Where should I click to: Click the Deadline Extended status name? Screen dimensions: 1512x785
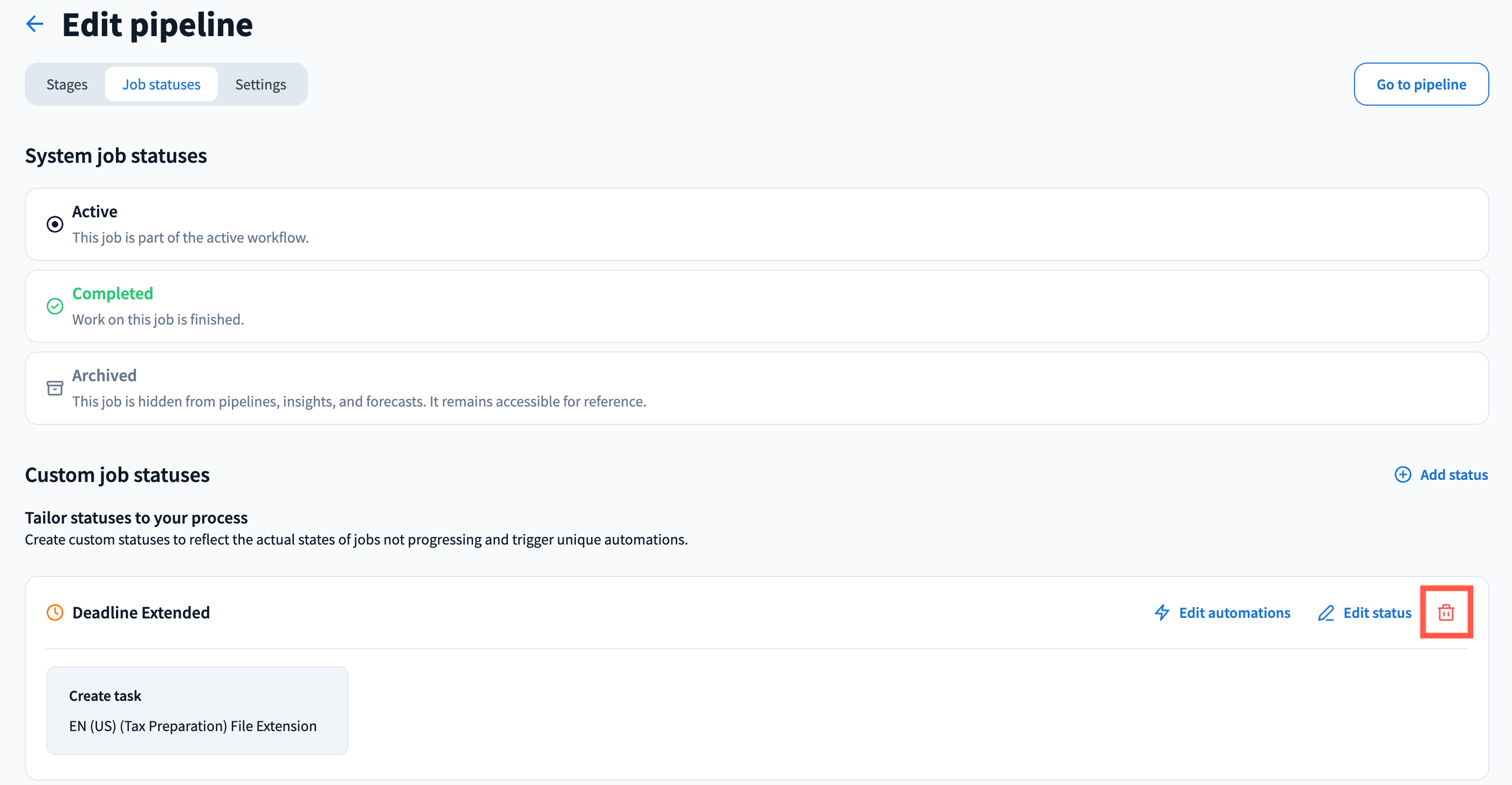141,612
